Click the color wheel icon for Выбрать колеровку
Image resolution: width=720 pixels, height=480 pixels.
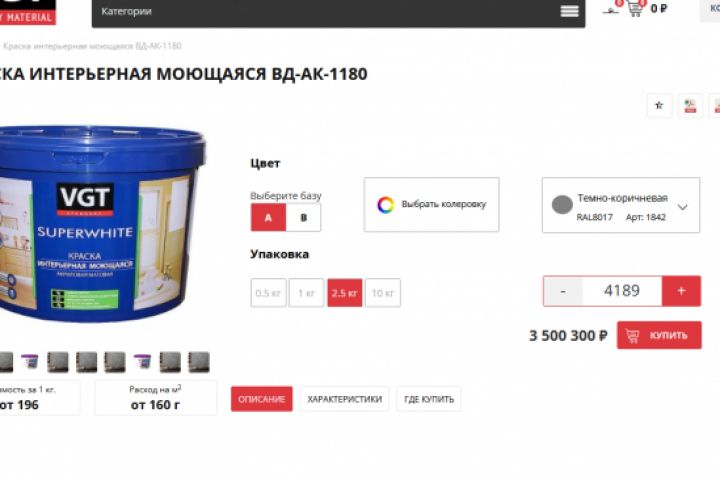[386, 204]
